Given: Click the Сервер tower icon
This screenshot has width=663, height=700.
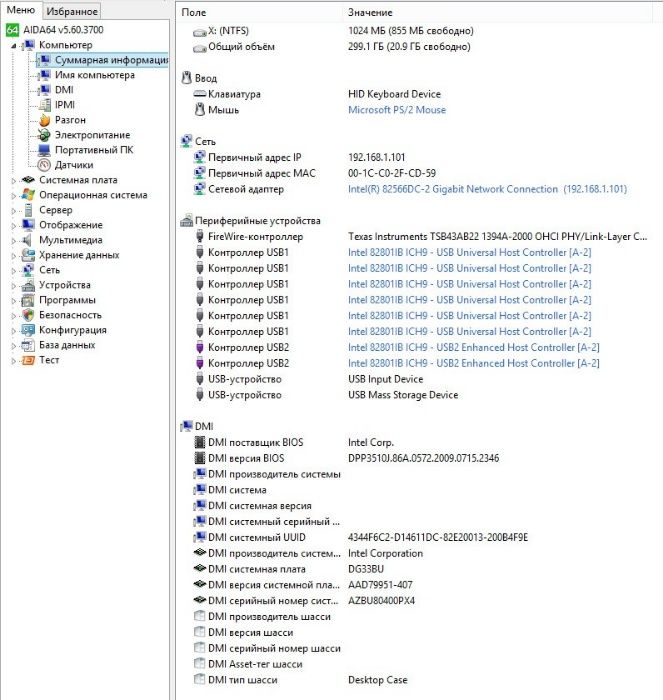Looking at the screenshot, I should tap(28, 210).
